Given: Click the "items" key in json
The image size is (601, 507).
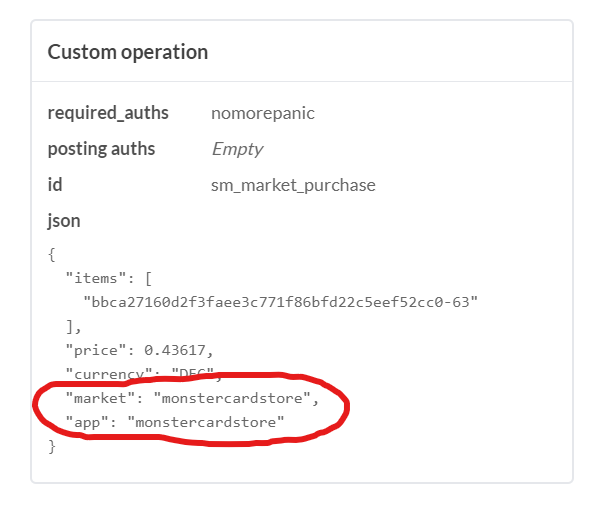Looking at the screenshot, I should pos(95,278).
